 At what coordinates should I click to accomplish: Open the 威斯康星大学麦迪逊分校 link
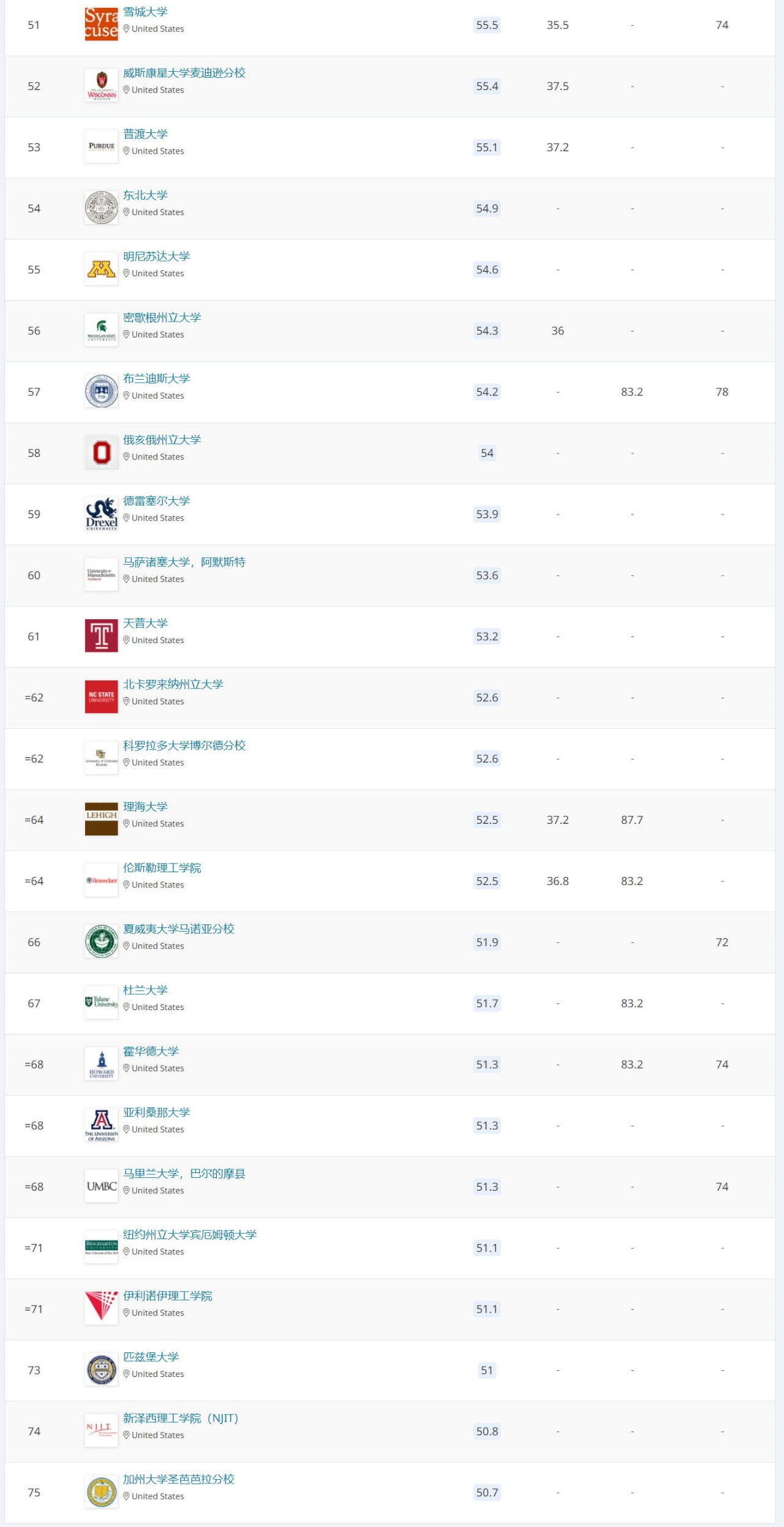[184, 73]
